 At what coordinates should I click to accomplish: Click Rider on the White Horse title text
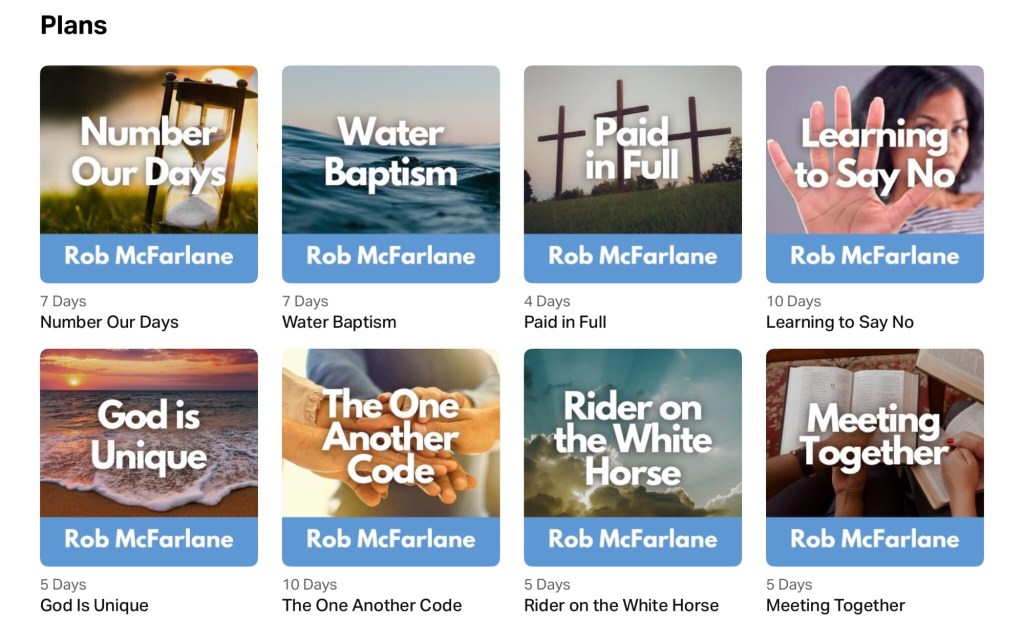(x=621, y=605)
